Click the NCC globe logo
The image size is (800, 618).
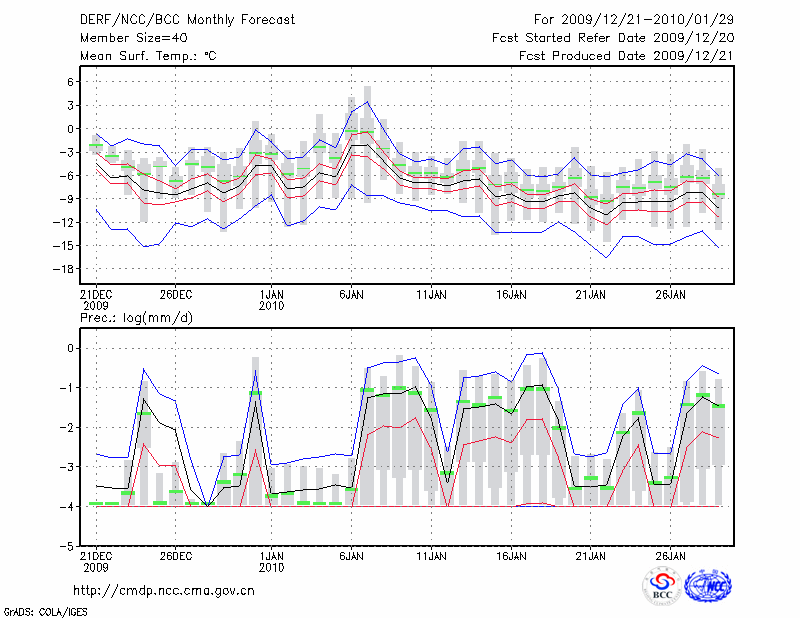[707, 586]
